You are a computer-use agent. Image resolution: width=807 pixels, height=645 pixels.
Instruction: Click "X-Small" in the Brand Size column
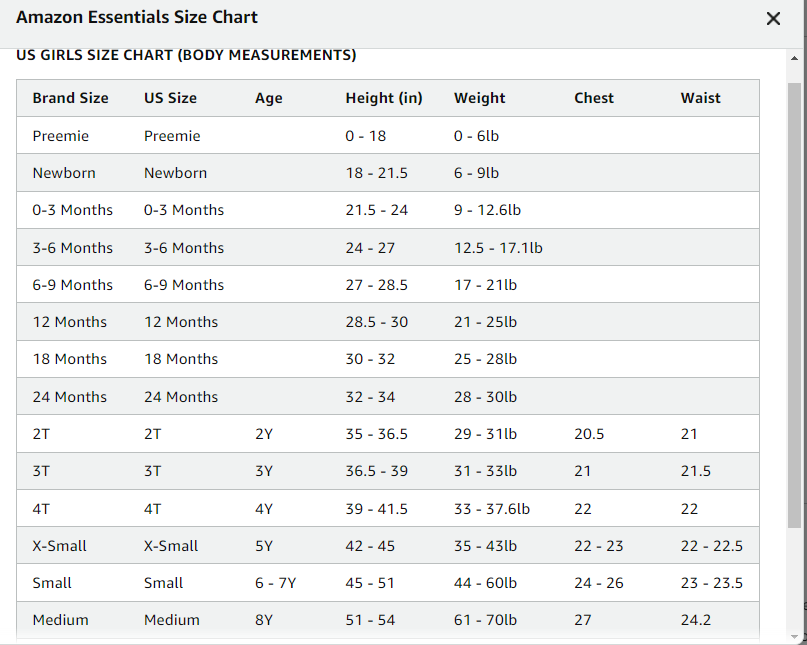click(x=59, y=546)
